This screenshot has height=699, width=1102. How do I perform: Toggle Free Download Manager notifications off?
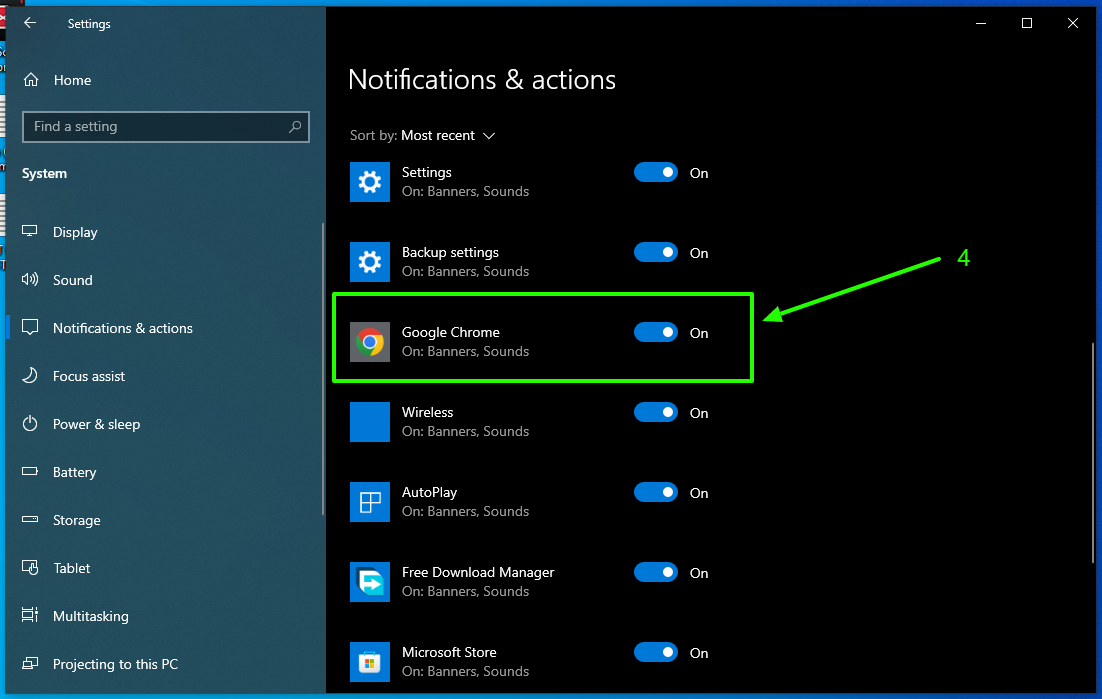(656, 573)
